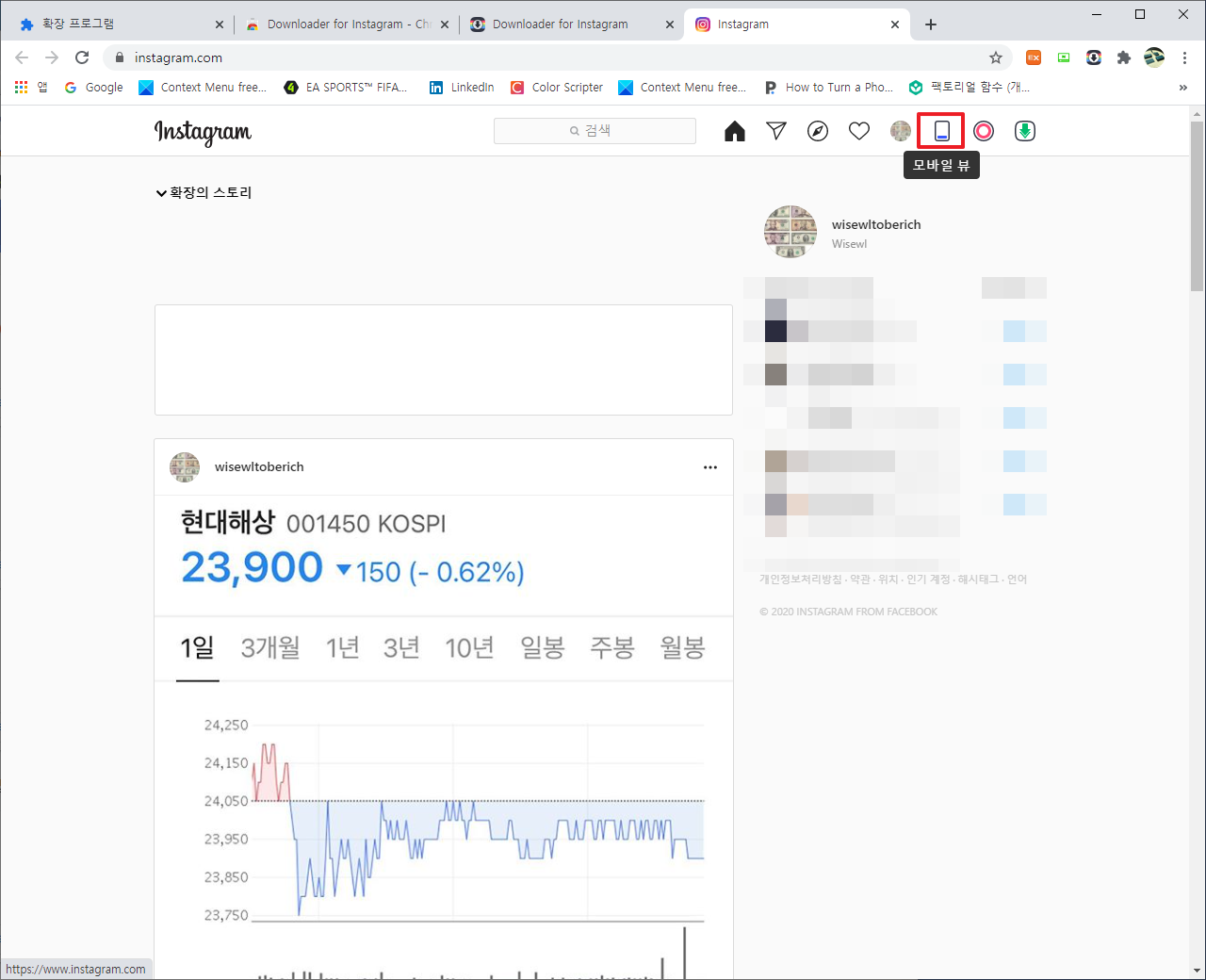Screen dimensions: 1206x980
Task: Select 주봉 chart tab
Action: pyautogui.click(x=612, y=647)
